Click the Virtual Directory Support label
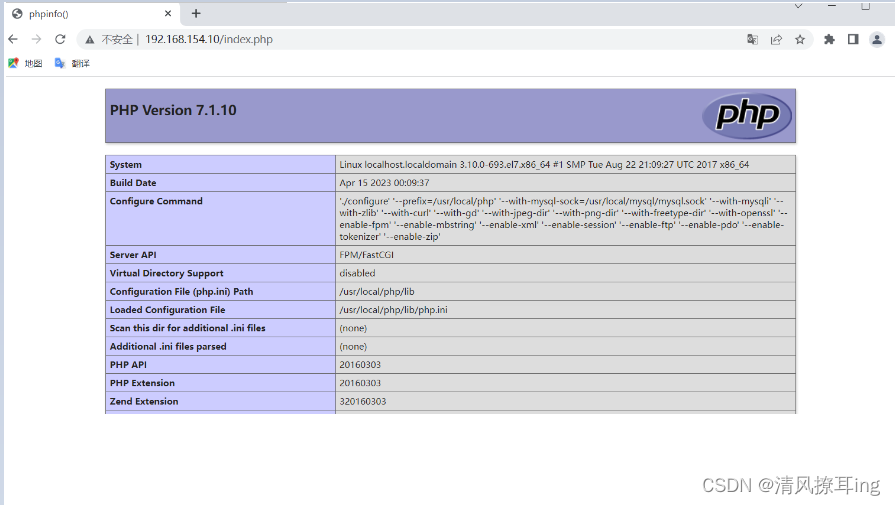The width and height of the screenshot is (895, 505). point(167,273)
